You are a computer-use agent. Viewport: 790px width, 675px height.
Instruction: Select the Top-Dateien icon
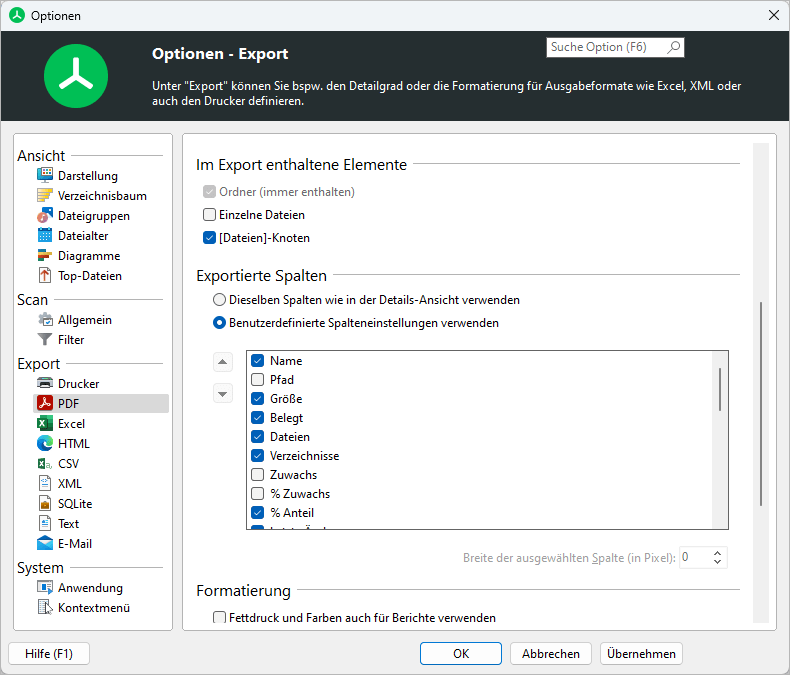click(x=45, y=276)
